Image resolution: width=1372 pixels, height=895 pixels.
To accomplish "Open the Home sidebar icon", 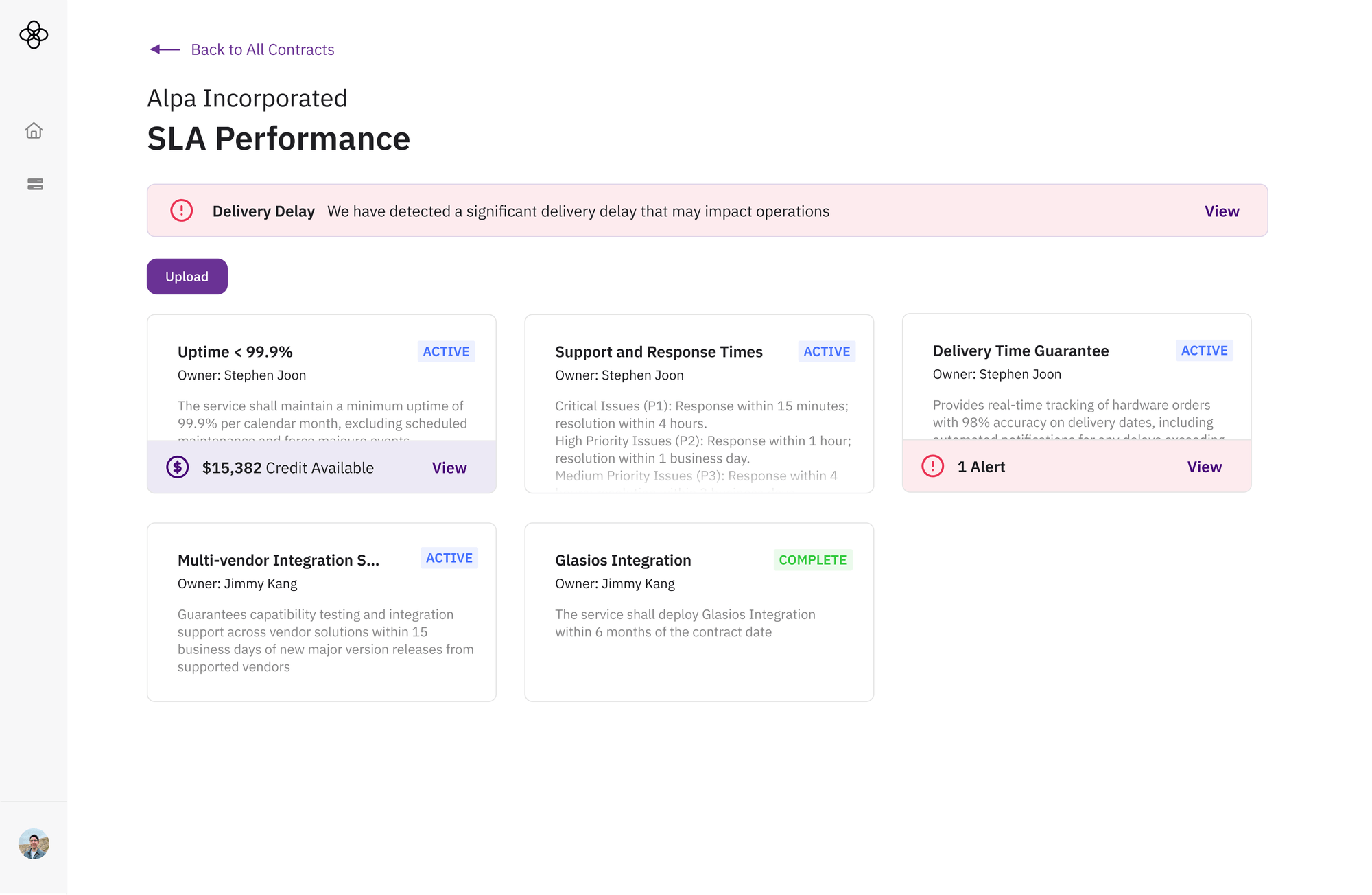I will pos(34,130).
